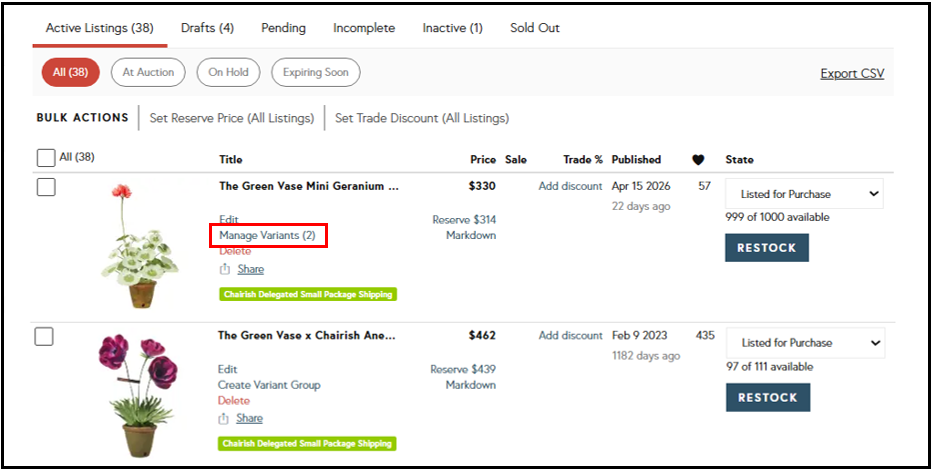Click Edit for the Chairish Anemone listing
Image resolution: width=932 pixels, height=469 pixels.
pyautogui.click(x=228, y=369)
